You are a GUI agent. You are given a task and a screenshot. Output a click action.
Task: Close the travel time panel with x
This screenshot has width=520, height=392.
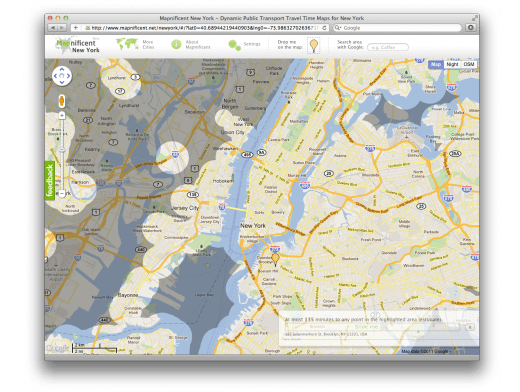[x=470, y=327]
